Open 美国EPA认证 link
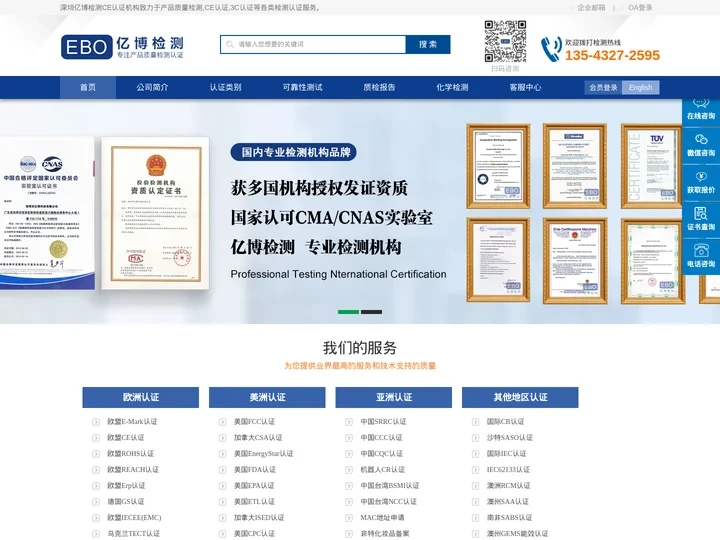Screen dimensions: 720x540 (254, 486)
